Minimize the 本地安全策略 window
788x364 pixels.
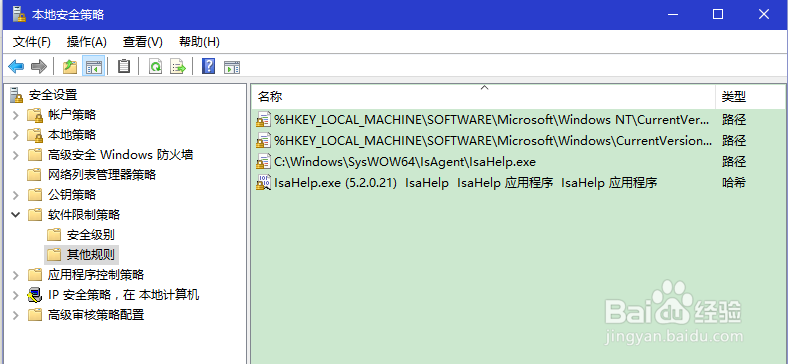point(672,15)
